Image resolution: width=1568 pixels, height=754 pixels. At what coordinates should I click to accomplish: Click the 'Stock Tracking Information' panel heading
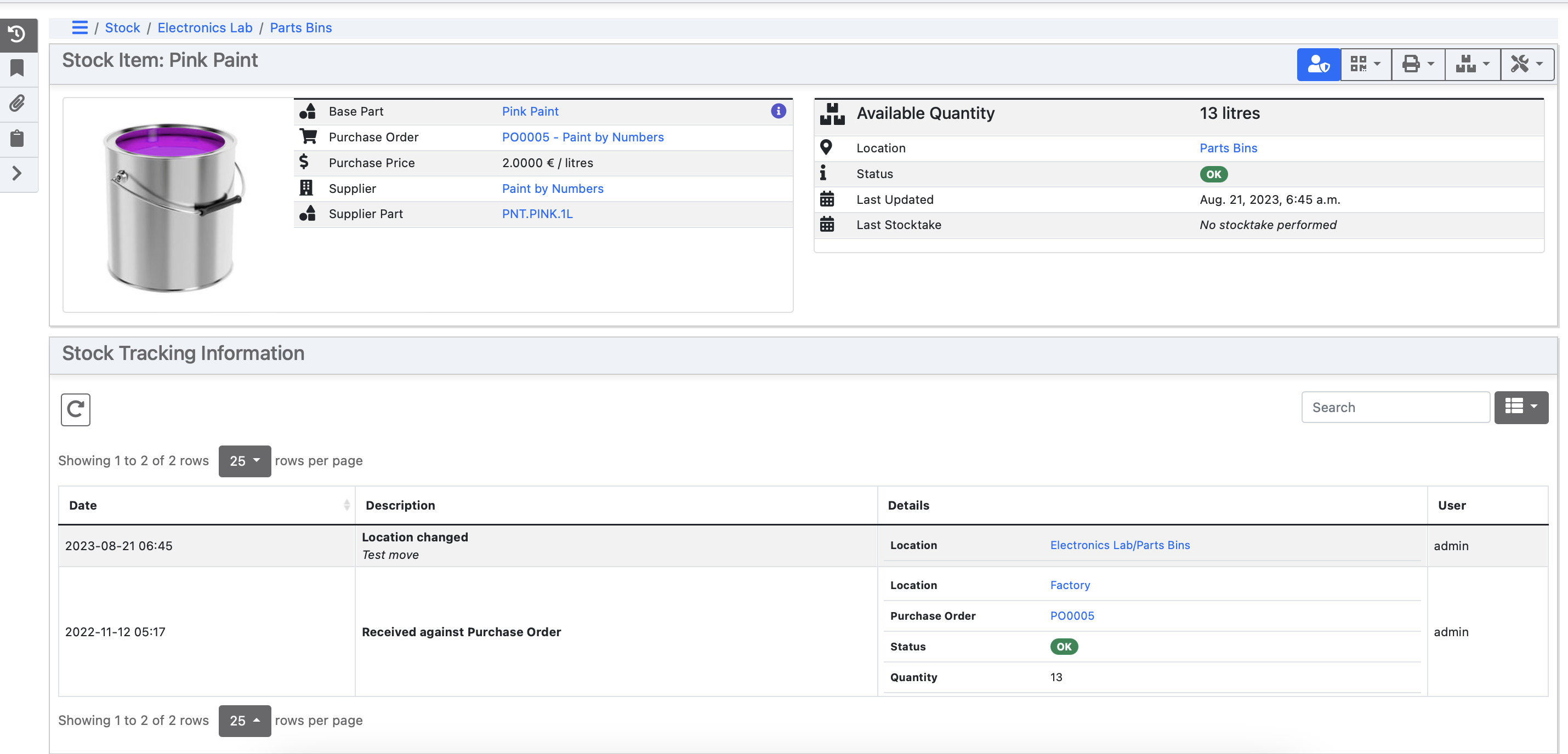pyautogui.click(x=183, y=353)
